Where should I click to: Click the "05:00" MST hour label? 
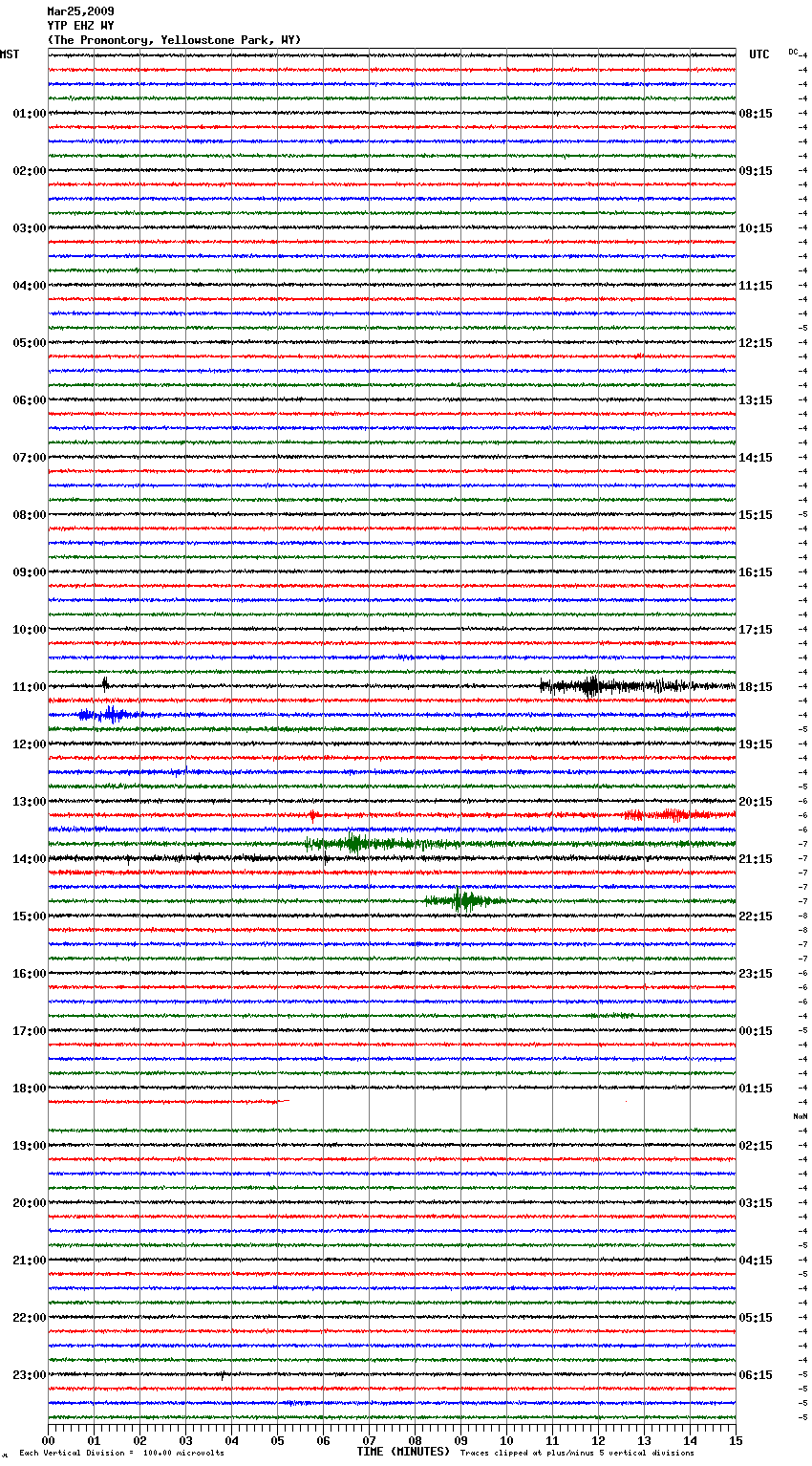[x=30, y=343]
